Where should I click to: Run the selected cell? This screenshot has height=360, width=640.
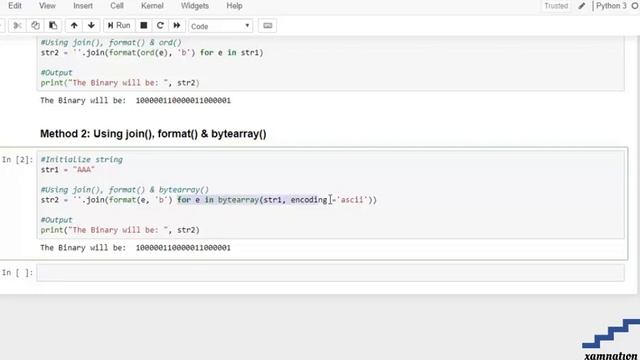(119, 26)
